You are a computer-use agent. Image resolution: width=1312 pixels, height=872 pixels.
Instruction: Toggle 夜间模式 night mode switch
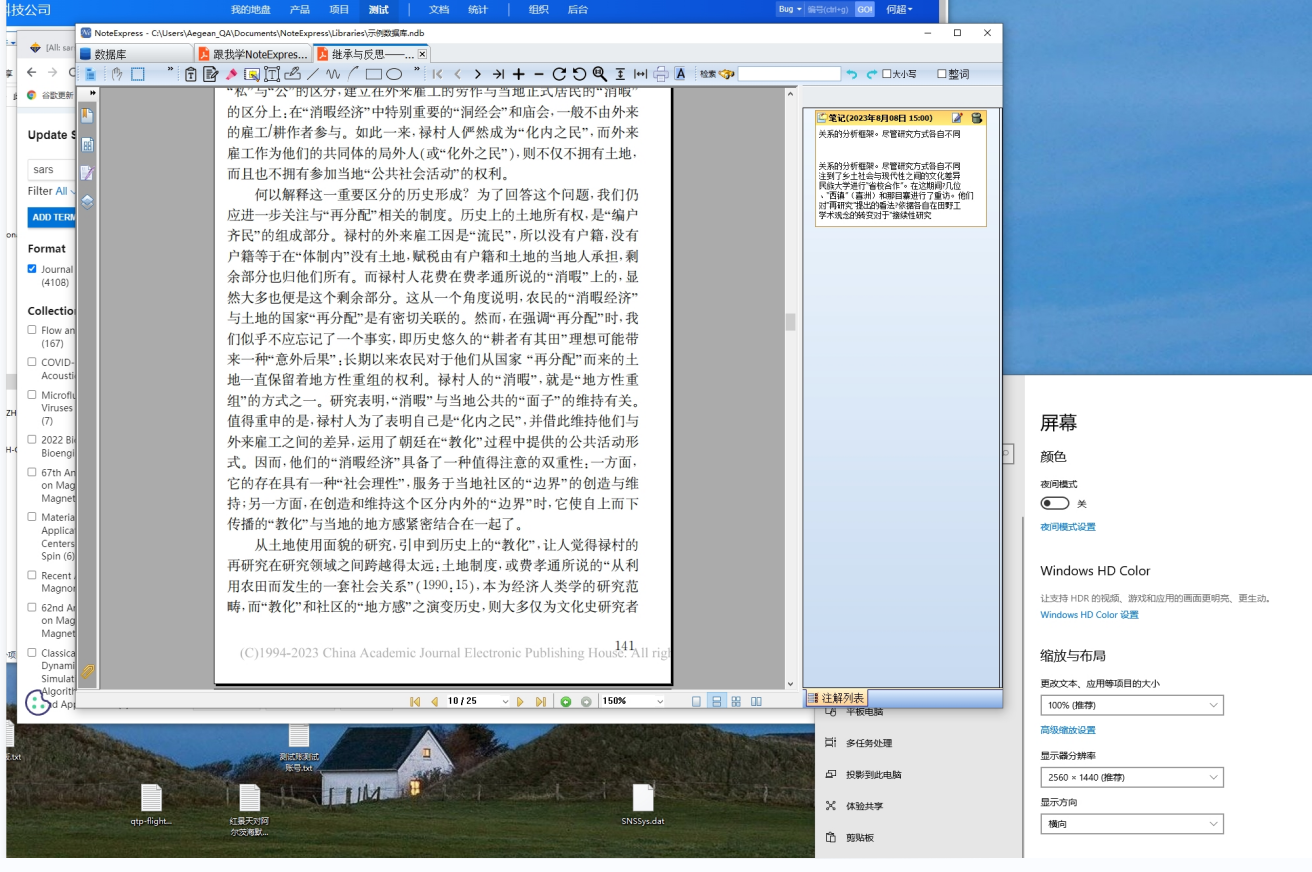(x=1055, y=503)
